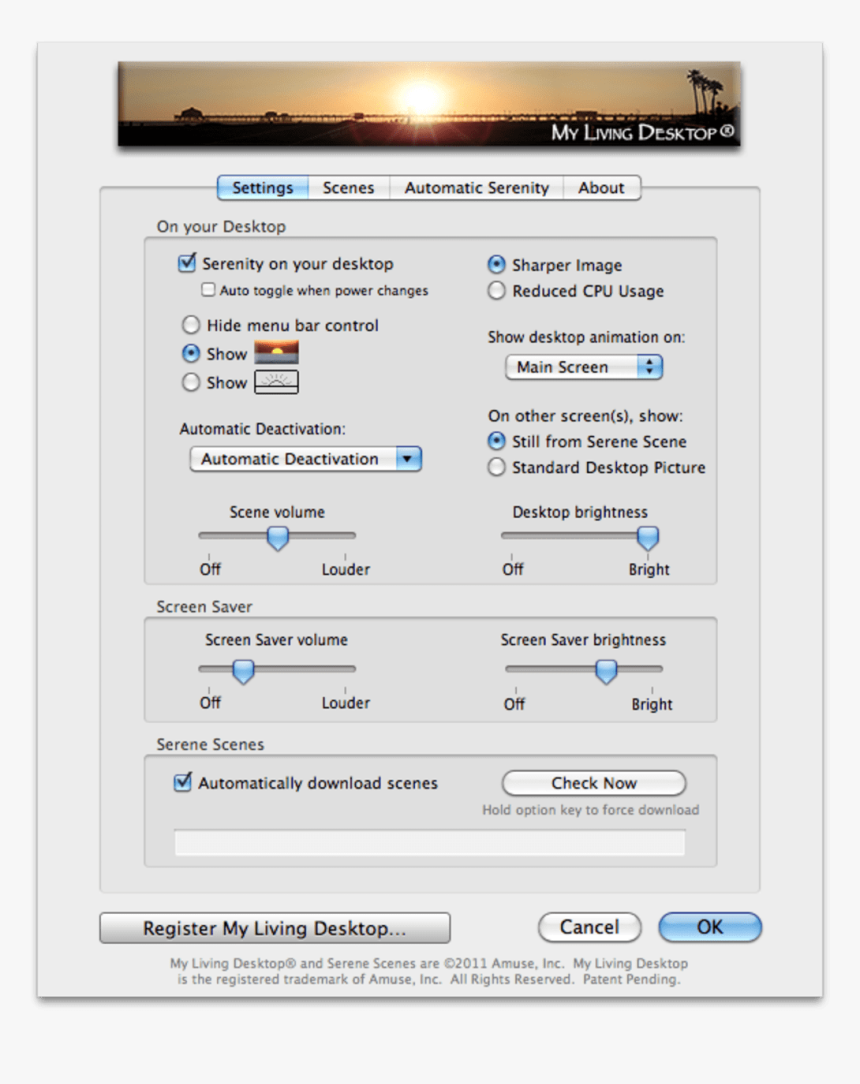
Task: Click the 'On your Desktop' section heading
Action: pyautogui.click(x=221, y=226)
